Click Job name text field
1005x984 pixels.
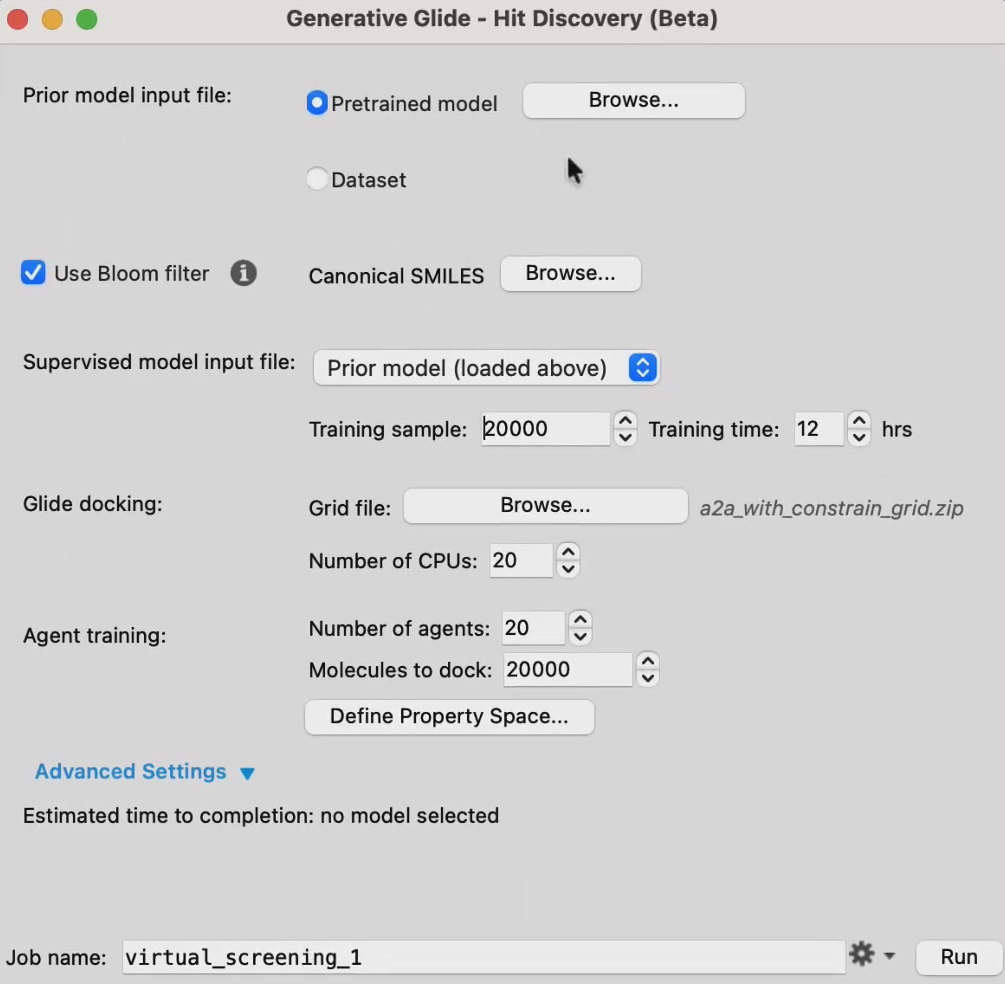pyautogui.click(x=483, y=957)
